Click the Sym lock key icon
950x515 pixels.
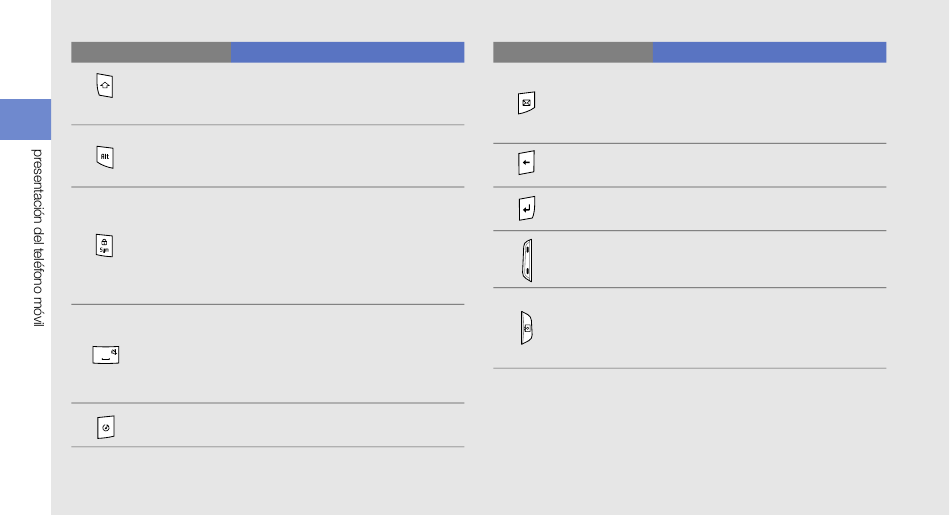tap(104, 245)
